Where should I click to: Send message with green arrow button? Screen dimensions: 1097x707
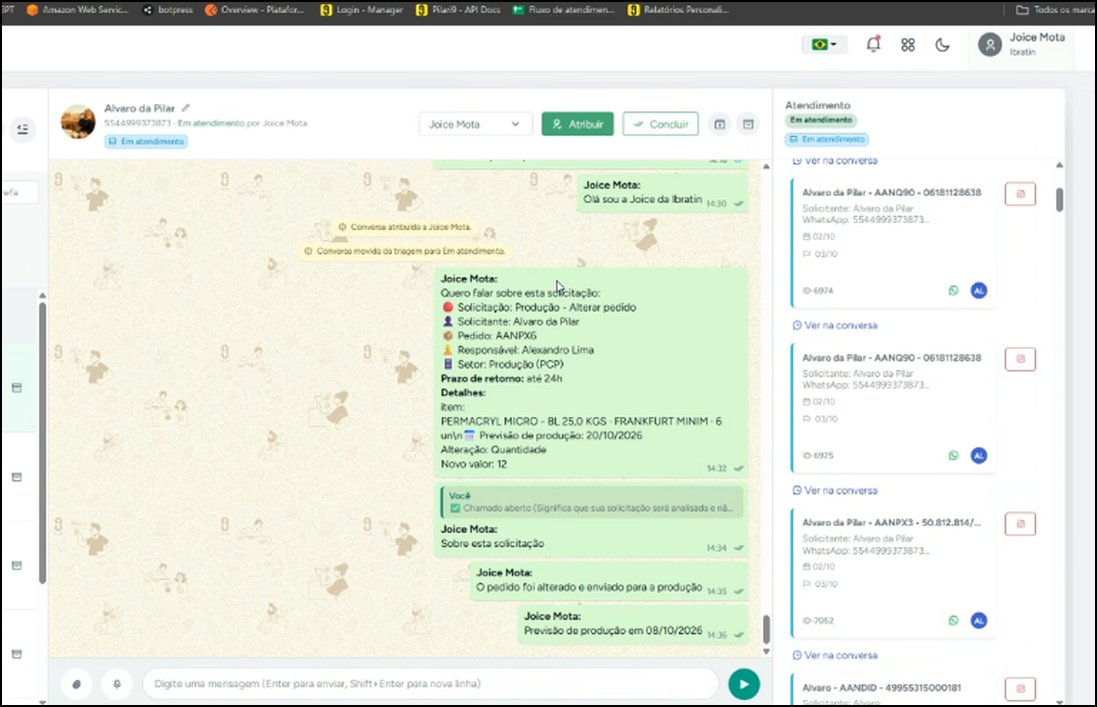point(744,684)
